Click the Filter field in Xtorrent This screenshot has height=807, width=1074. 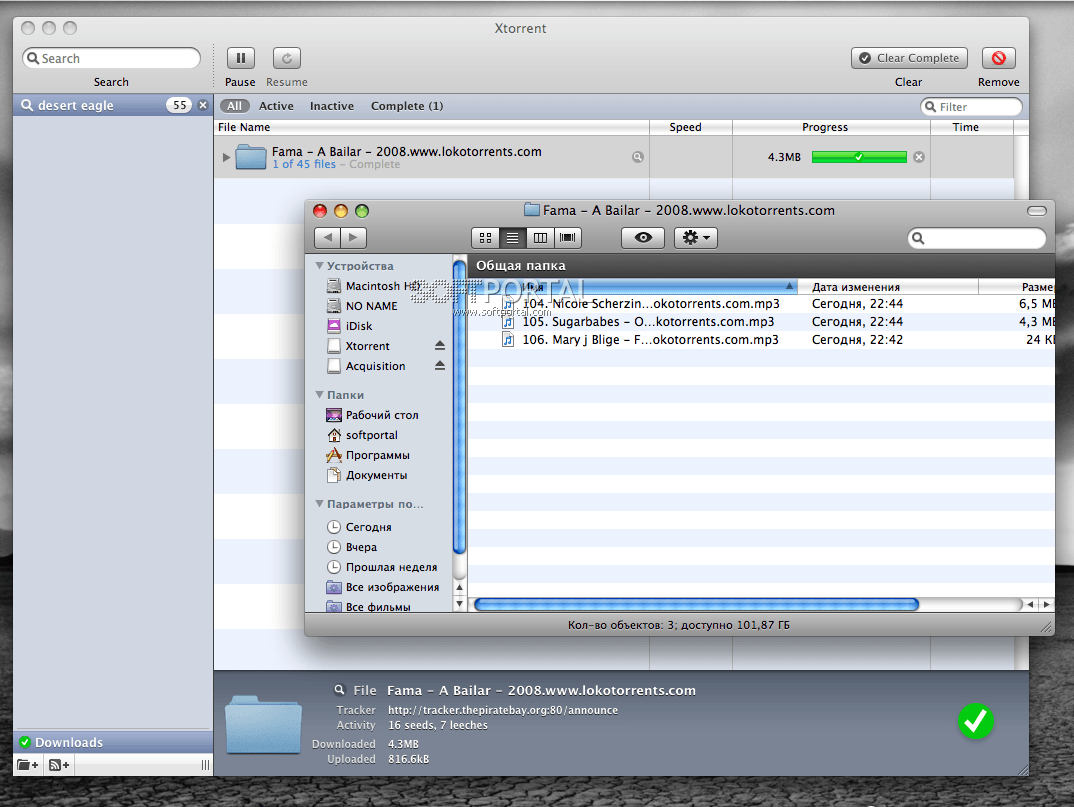[x=971, y=107]
